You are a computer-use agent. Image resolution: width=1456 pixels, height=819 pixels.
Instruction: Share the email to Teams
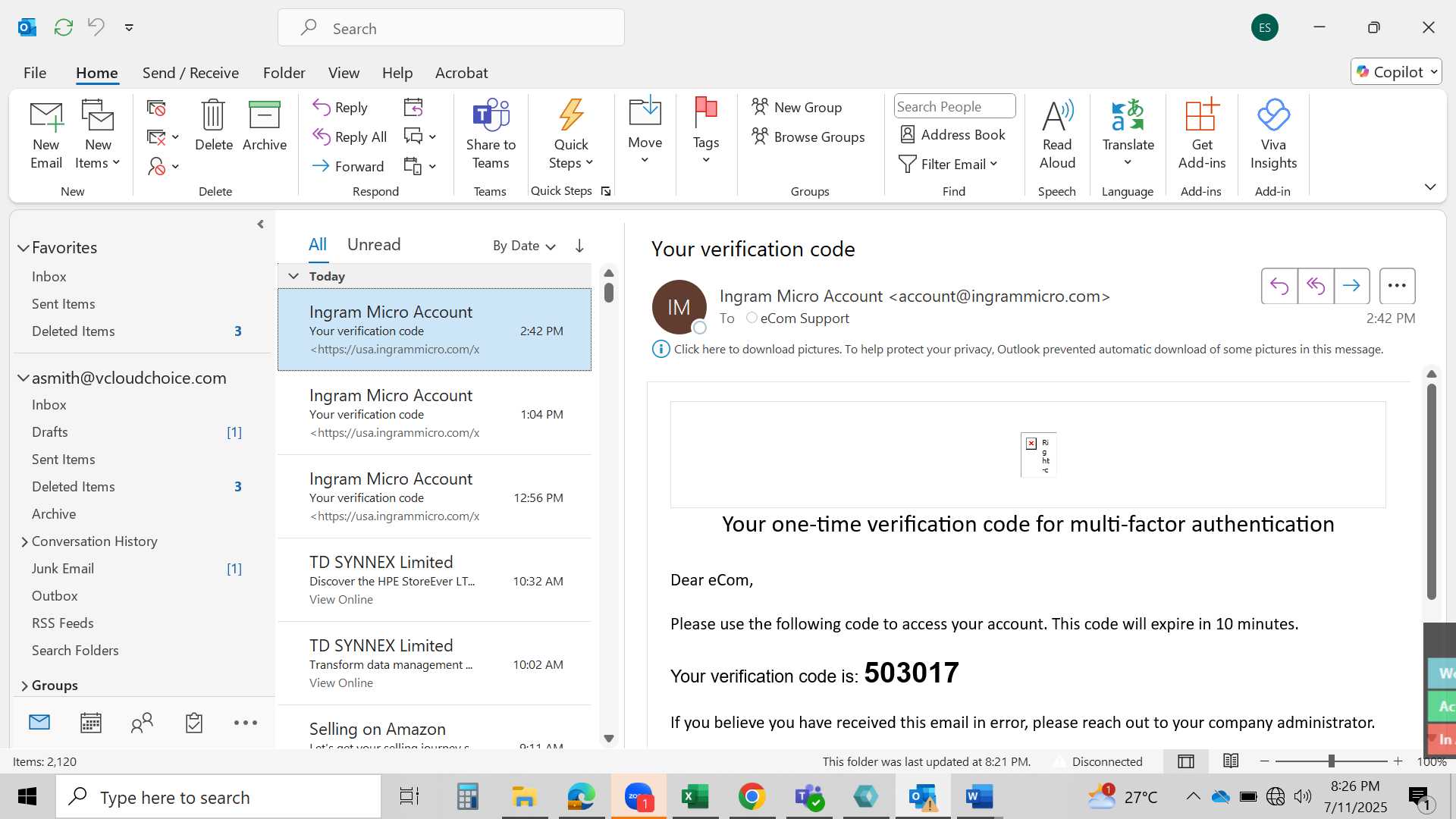click(491, 134)
